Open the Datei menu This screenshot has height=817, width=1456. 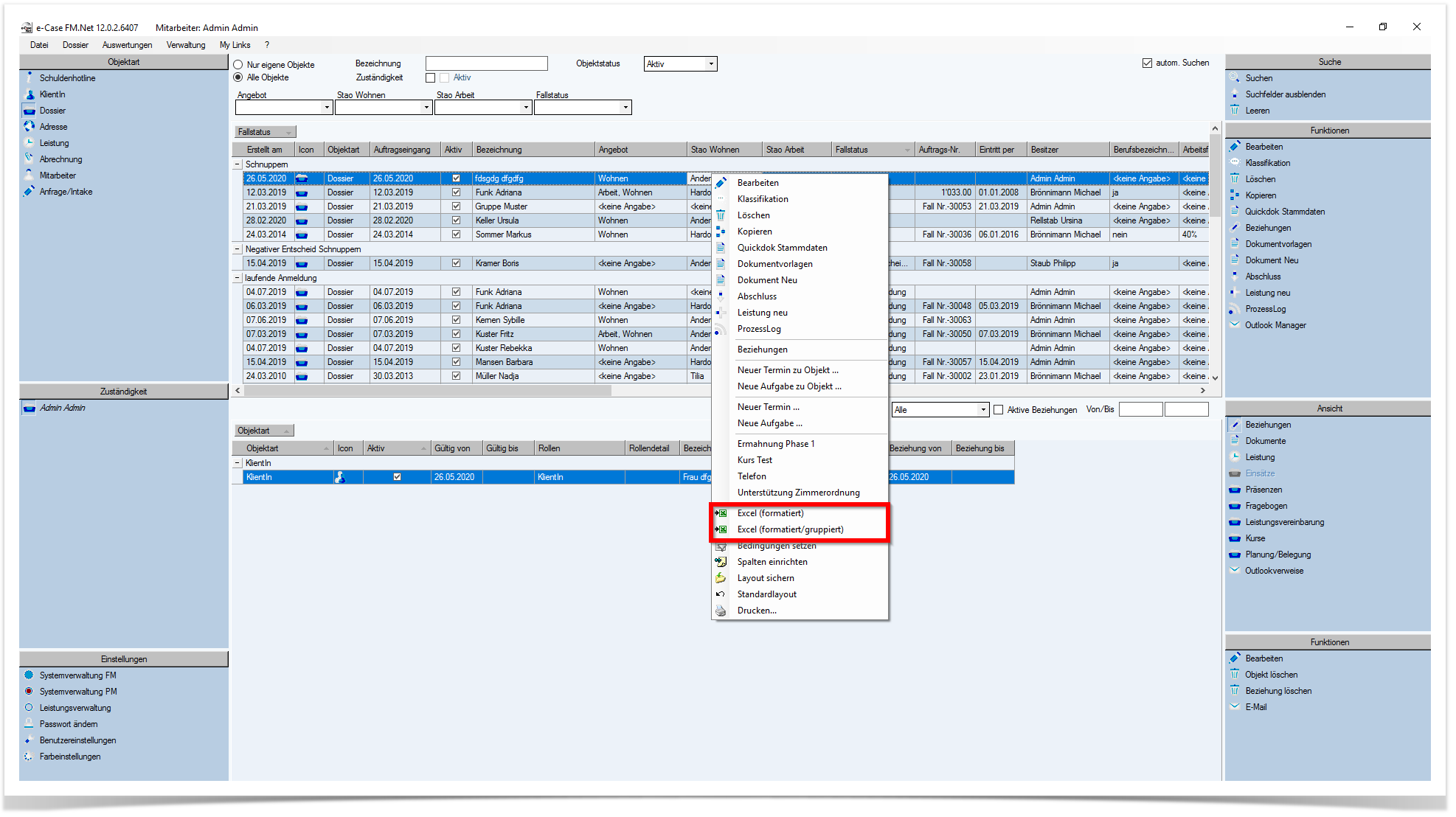[39, 45]
